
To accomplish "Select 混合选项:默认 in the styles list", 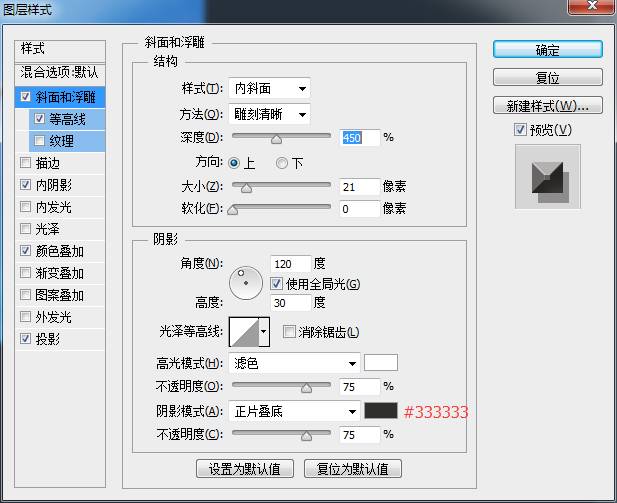I will tap(60, 73).
